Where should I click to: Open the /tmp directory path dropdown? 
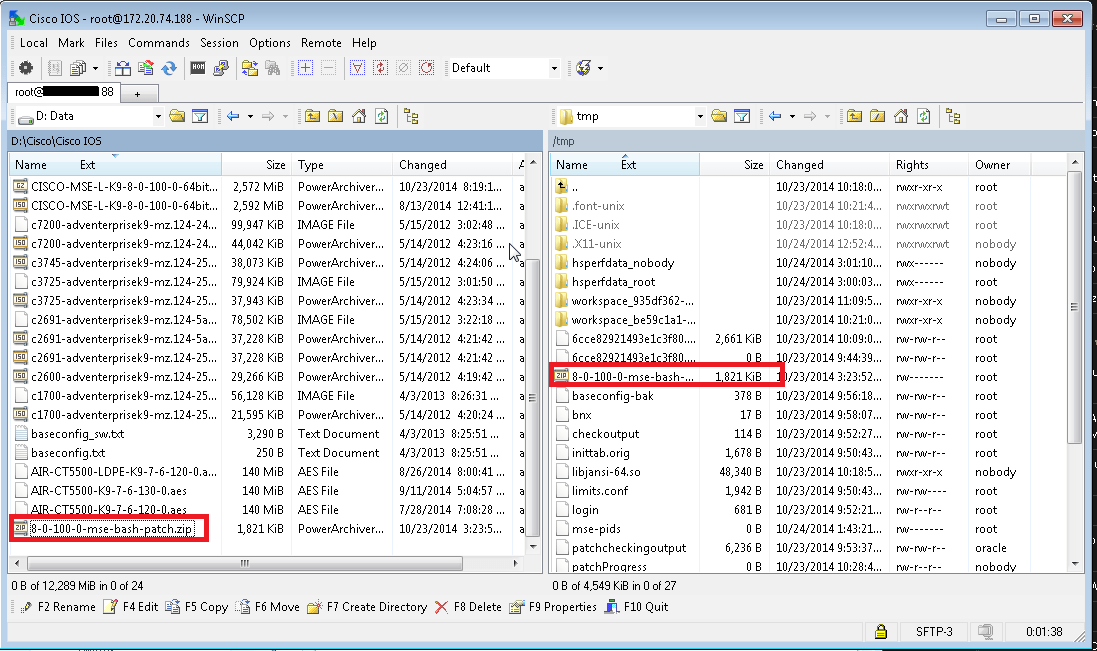point(700,116)
